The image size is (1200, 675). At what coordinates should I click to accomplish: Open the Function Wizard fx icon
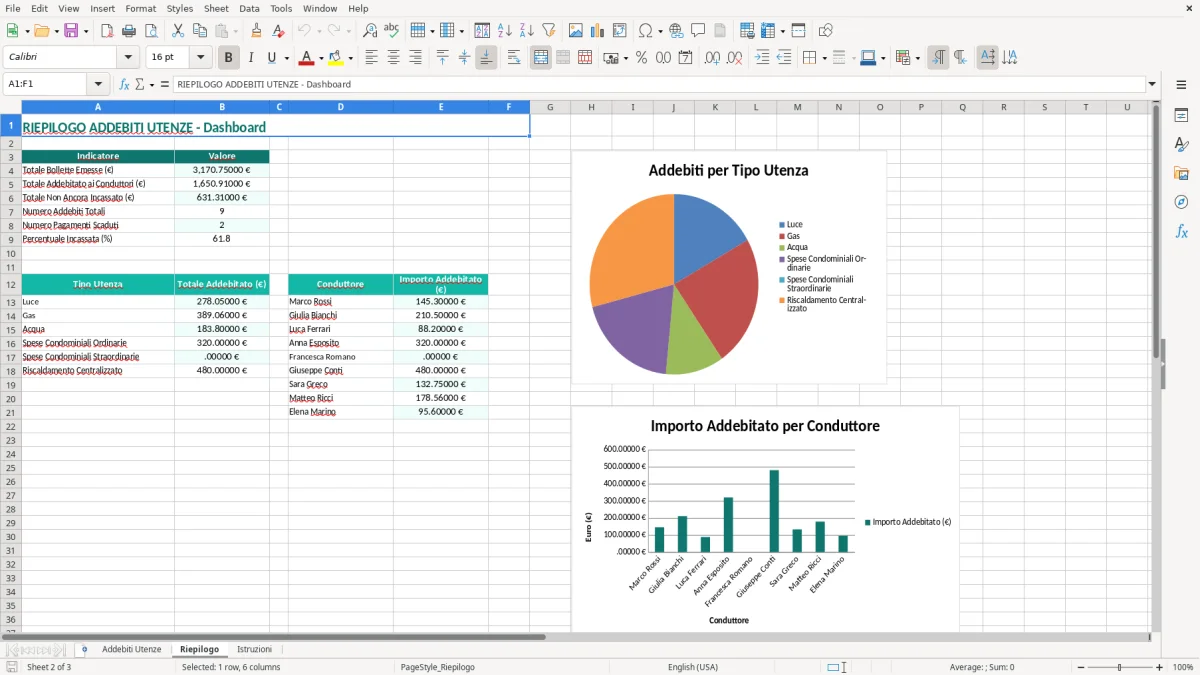tap(125, 84)
